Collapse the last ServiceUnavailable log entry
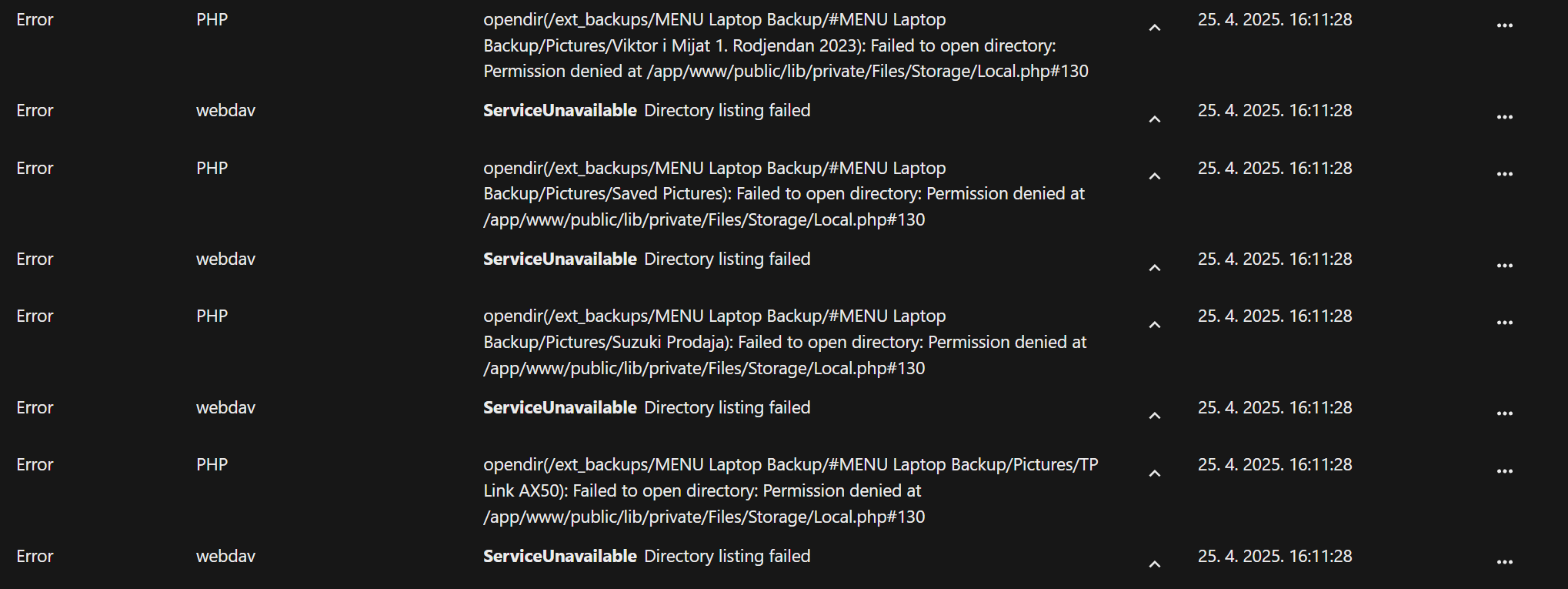Screen dimensions: 1568x589 tap(1154, 564)
